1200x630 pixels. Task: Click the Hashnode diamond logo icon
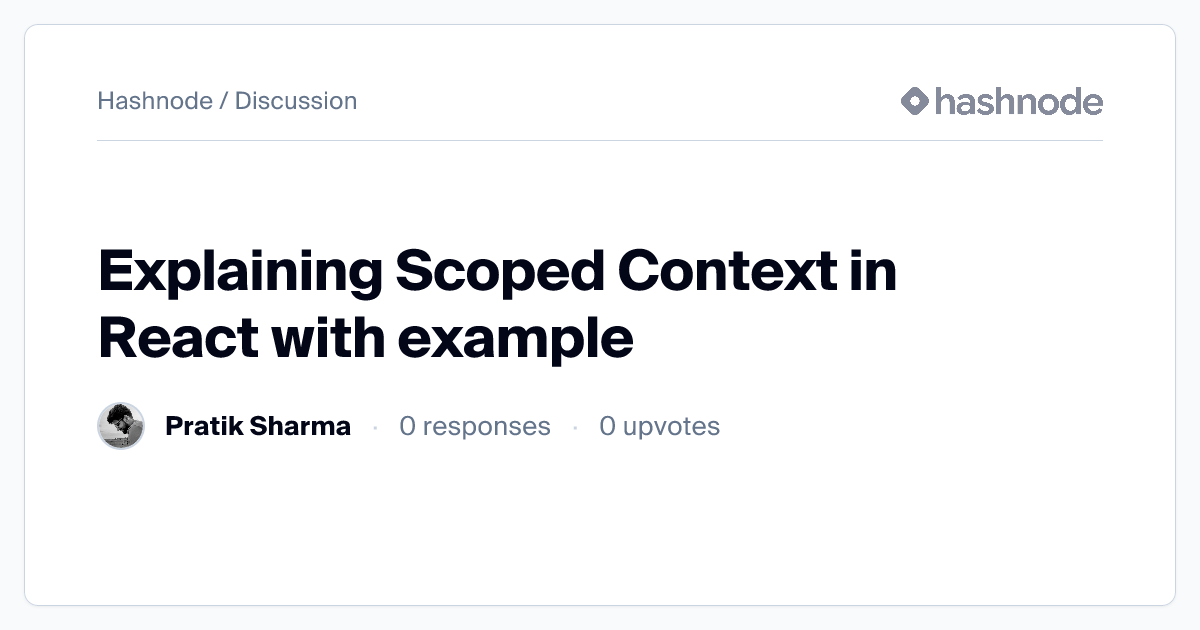tap(915, 101)
